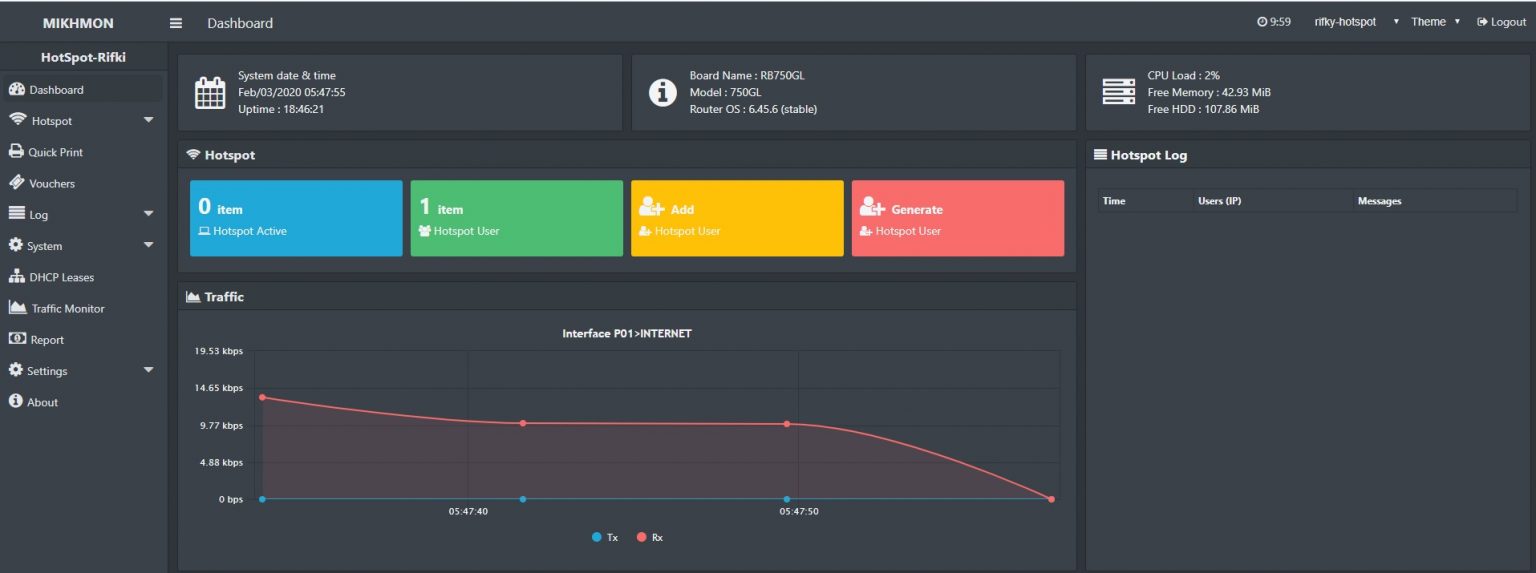Click the add-user icon on Add card

click(x=652, y=207)
